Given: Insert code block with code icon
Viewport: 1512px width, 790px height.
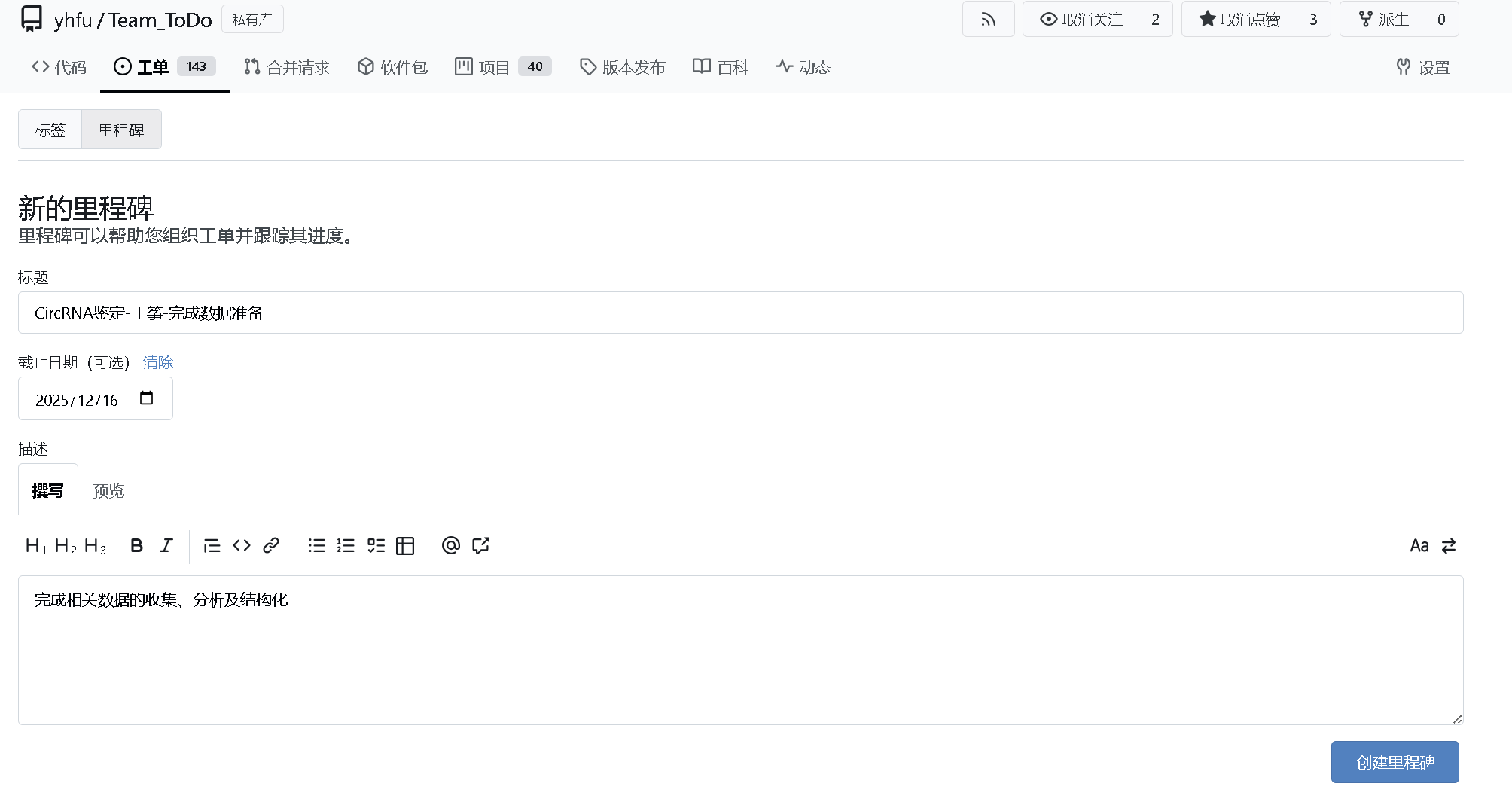Looking at the screenshot, I should (x=242, y=546).
